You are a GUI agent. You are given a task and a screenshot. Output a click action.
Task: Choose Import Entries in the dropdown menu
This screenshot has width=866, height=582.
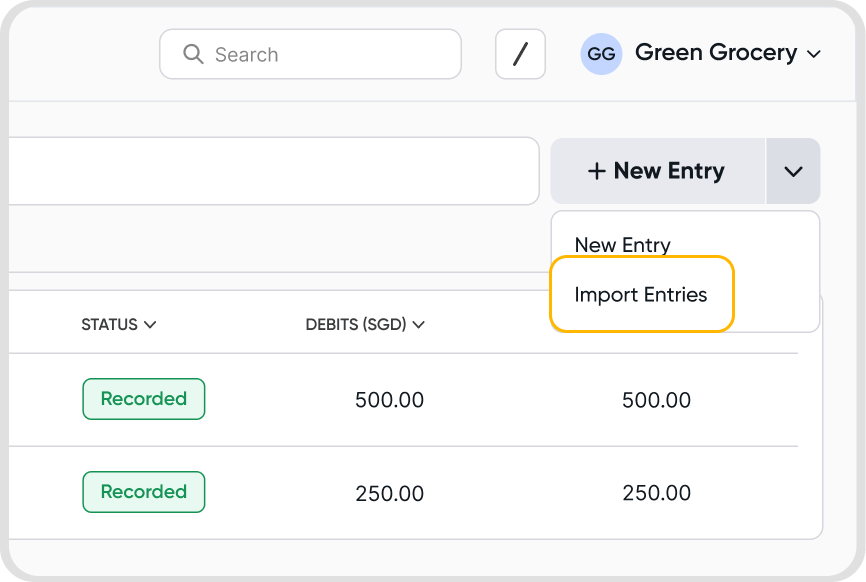coord(641,295)
